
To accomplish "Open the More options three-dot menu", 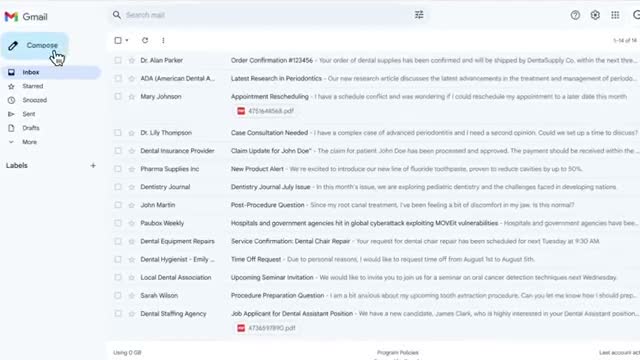I will [x=163, y=40].
